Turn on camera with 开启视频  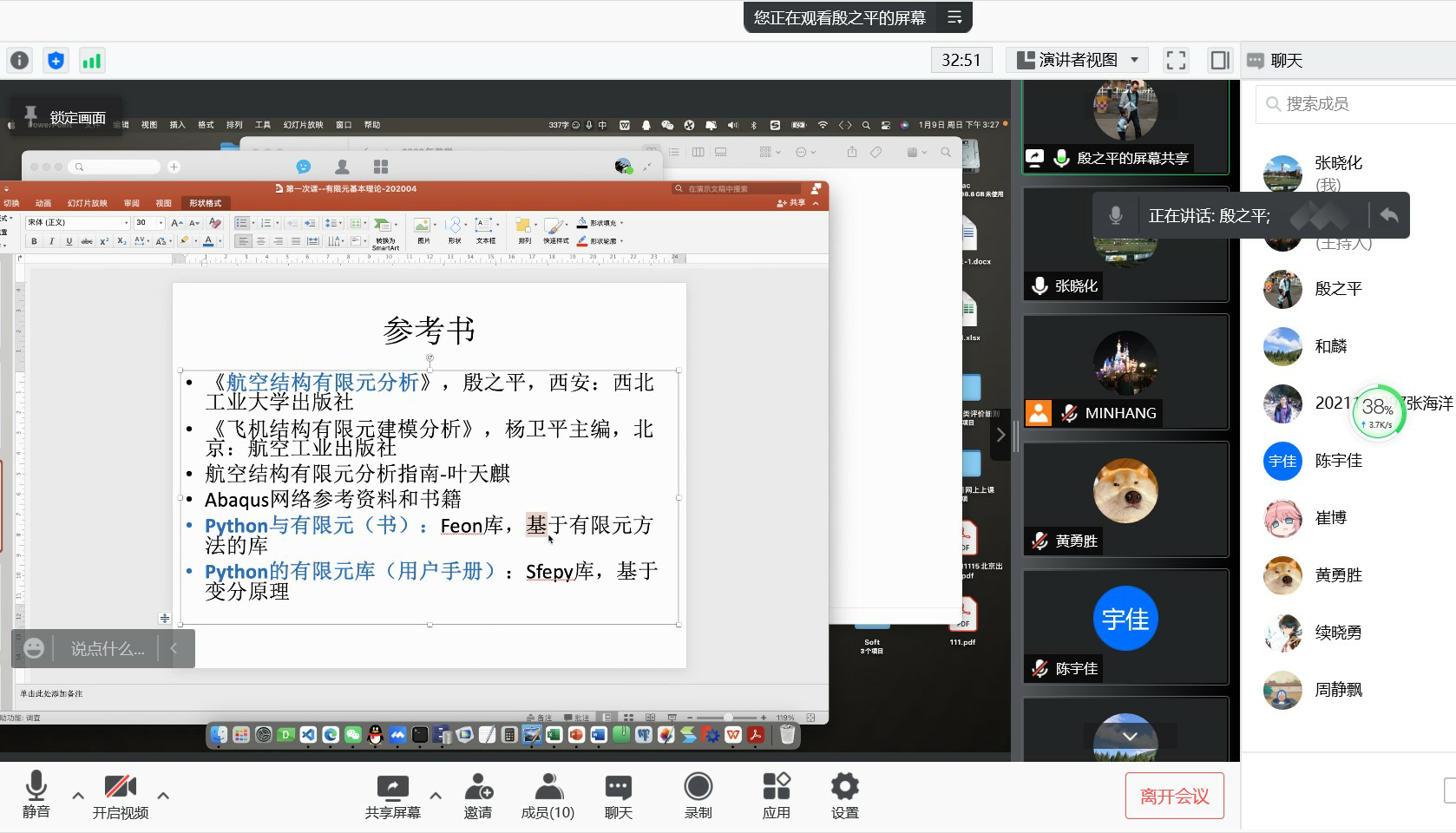[121, 795]
